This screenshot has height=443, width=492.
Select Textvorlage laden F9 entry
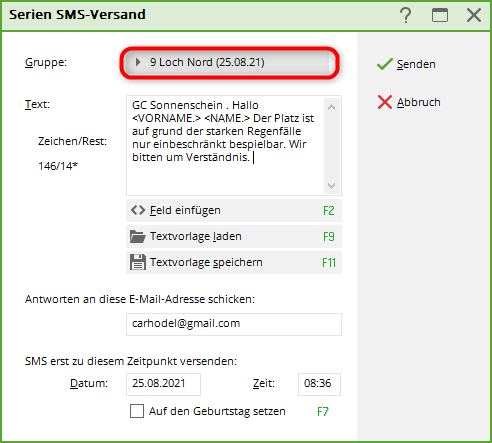click(234, 237)
